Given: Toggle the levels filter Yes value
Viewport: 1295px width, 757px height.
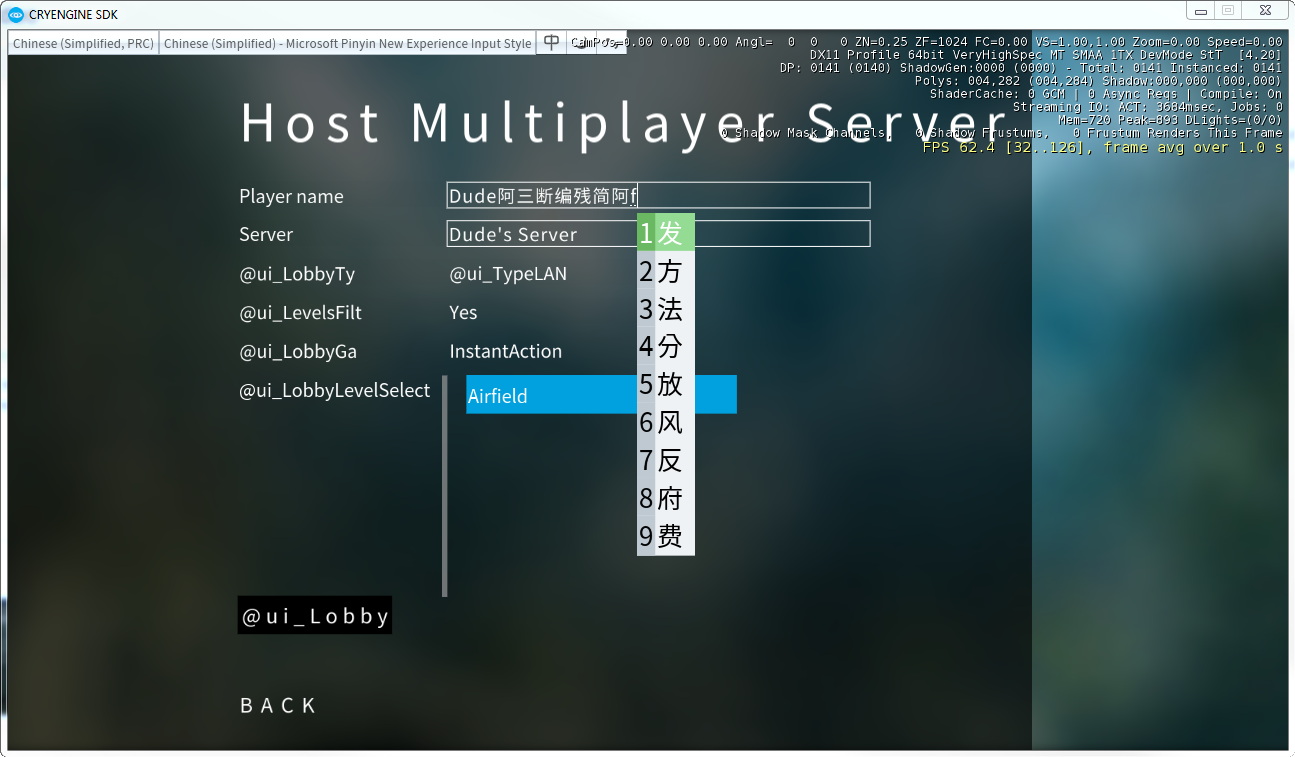Looking at the screenshot, I should tap(463, 313).
